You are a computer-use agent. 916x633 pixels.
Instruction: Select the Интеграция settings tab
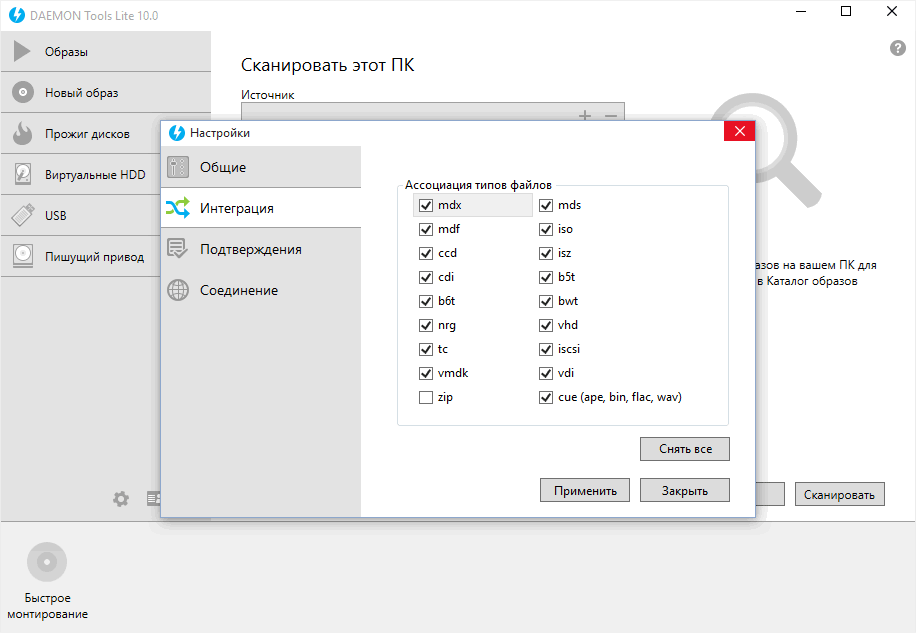pyautogui.click(x=261, y=208)
